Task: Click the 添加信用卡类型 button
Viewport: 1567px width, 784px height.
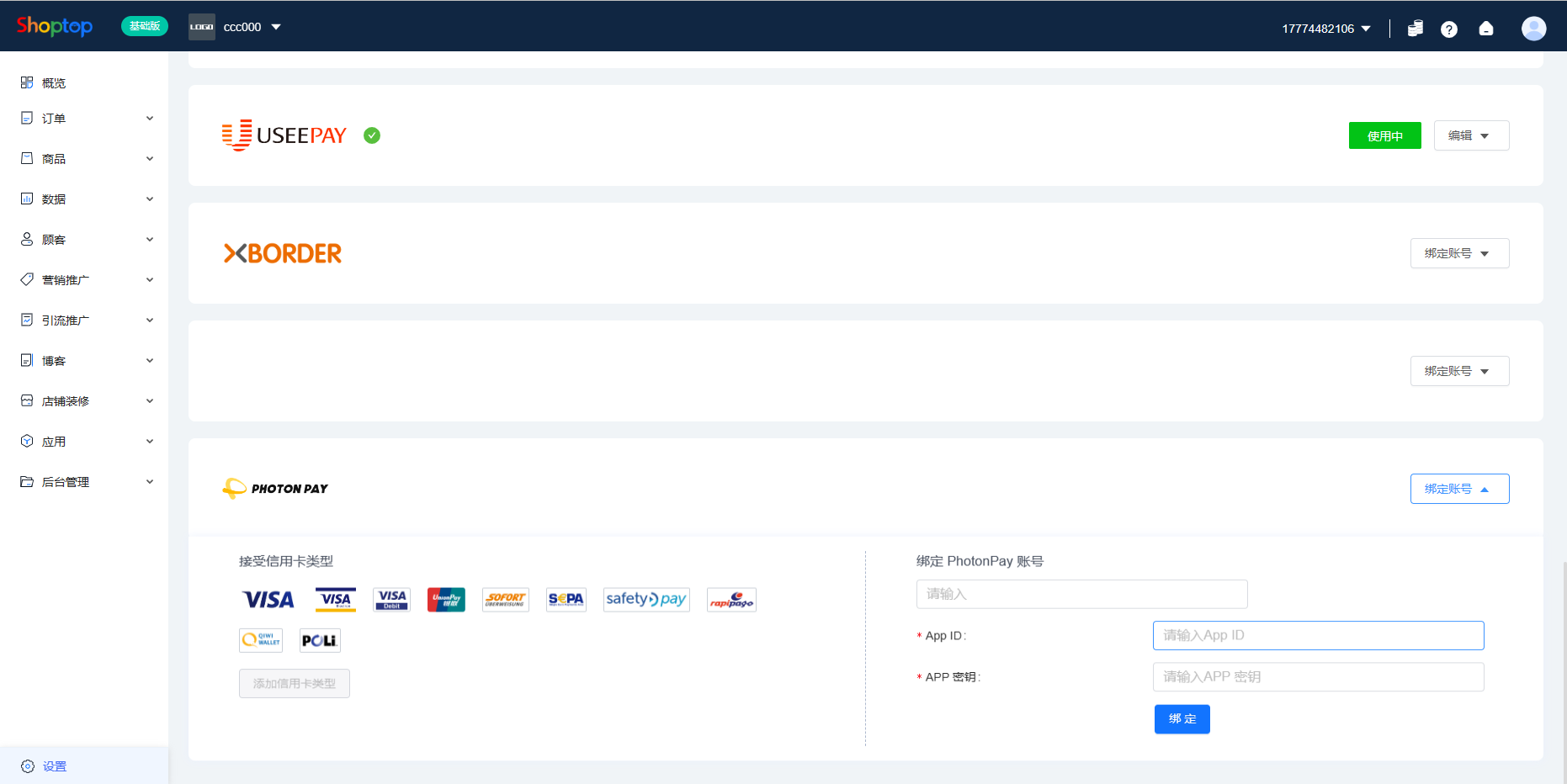Action: tap(295, 683)
